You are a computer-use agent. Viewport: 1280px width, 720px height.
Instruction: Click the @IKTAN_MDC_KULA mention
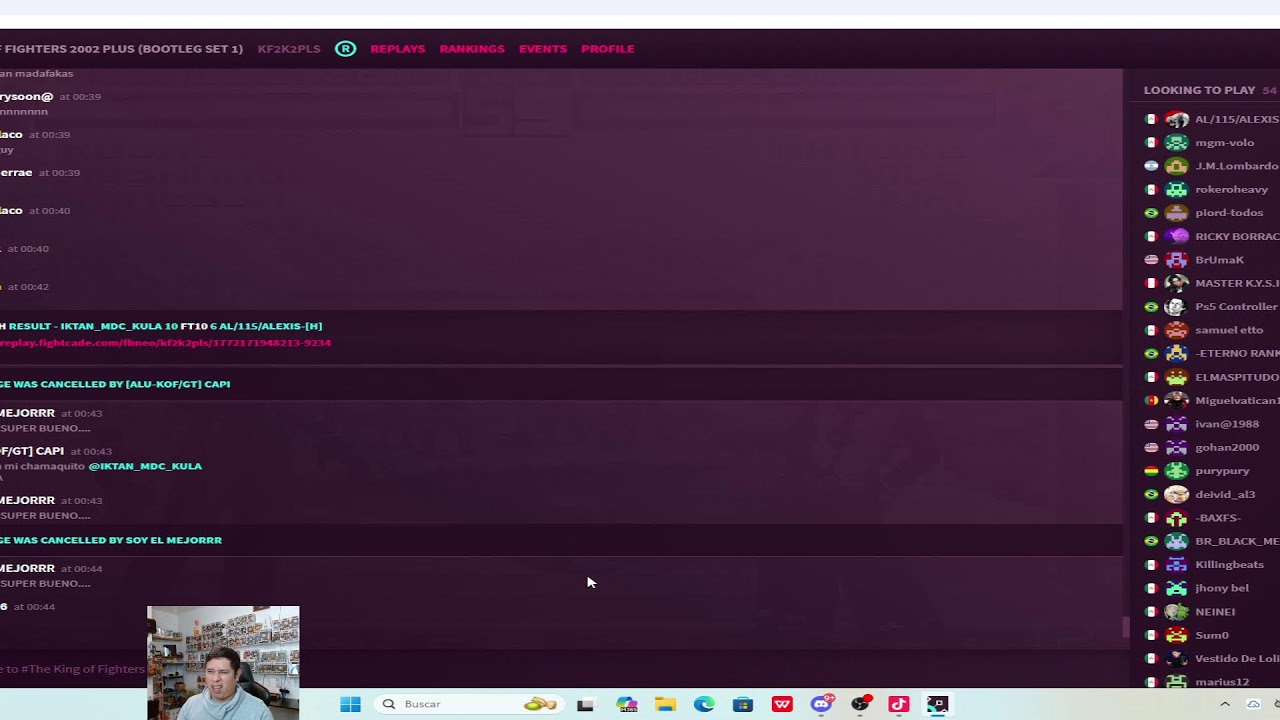(x=145, y=466)
